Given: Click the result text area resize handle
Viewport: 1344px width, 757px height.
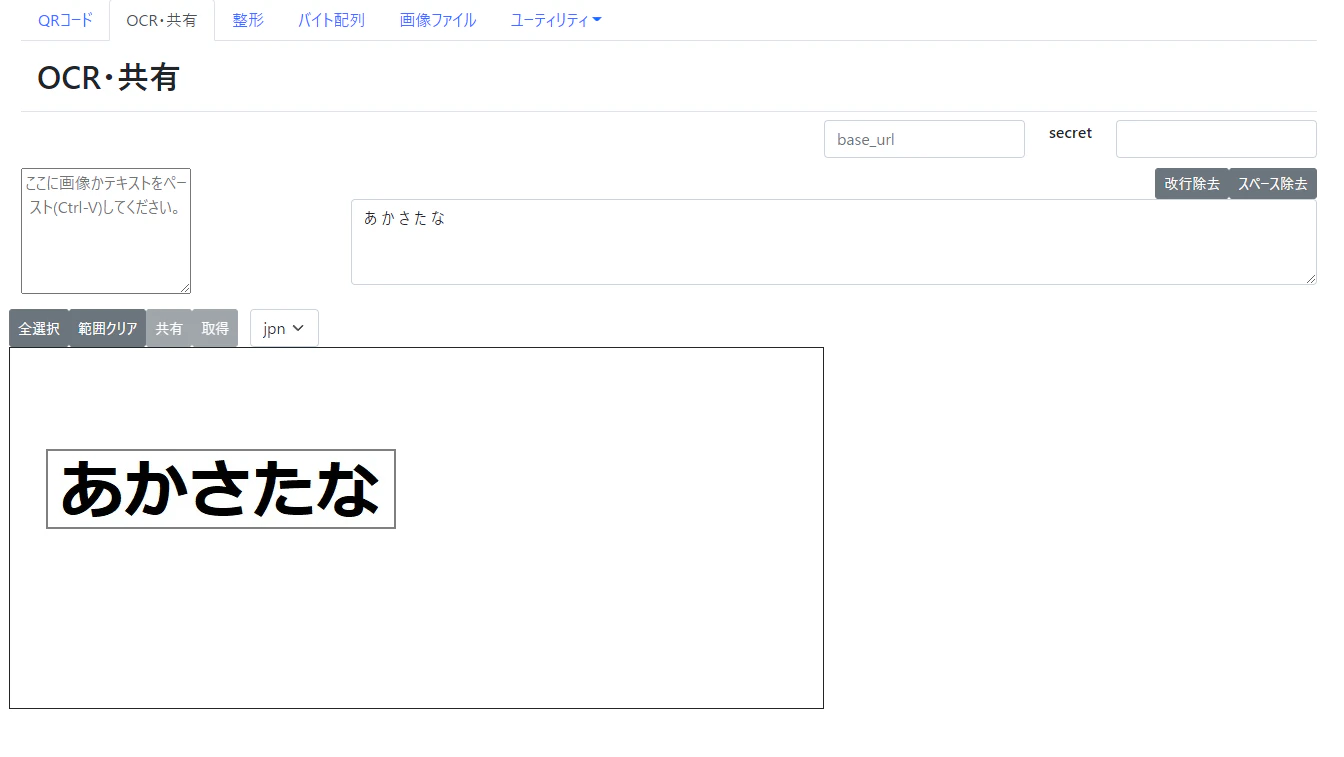Looking at the screenshot, I should 1310,278.
